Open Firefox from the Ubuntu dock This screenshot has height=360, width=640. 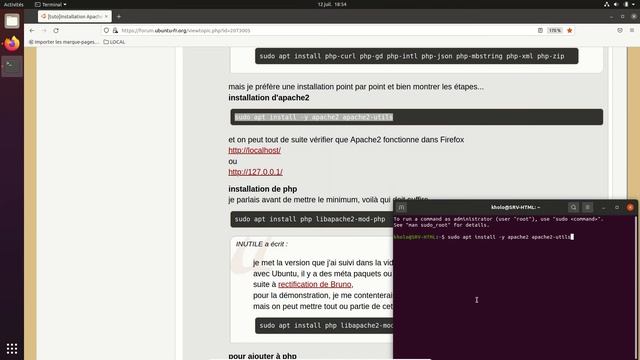pos(12,43)
